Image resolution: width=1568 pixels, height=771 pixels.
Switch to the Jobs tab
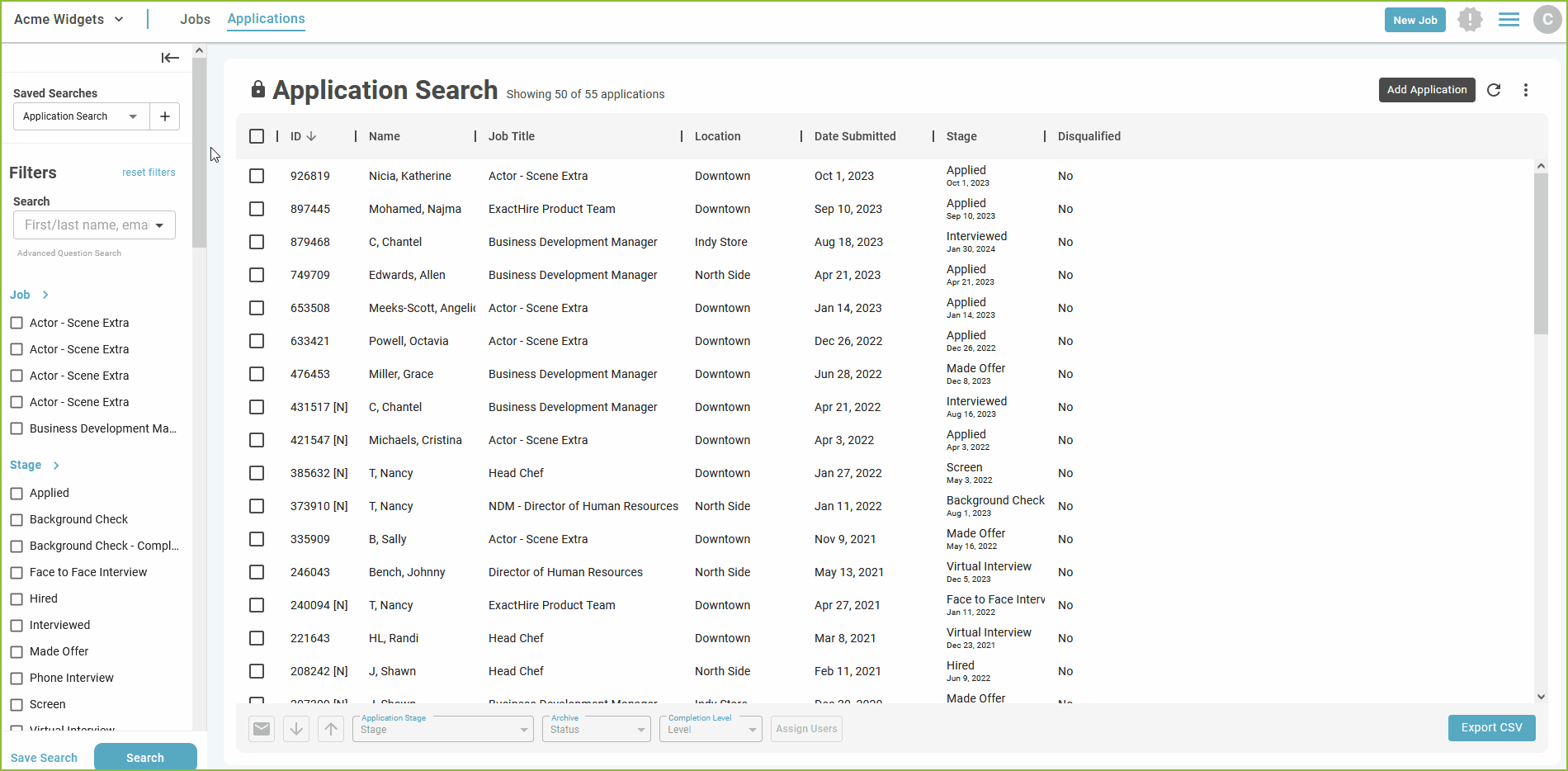point(196,19)
